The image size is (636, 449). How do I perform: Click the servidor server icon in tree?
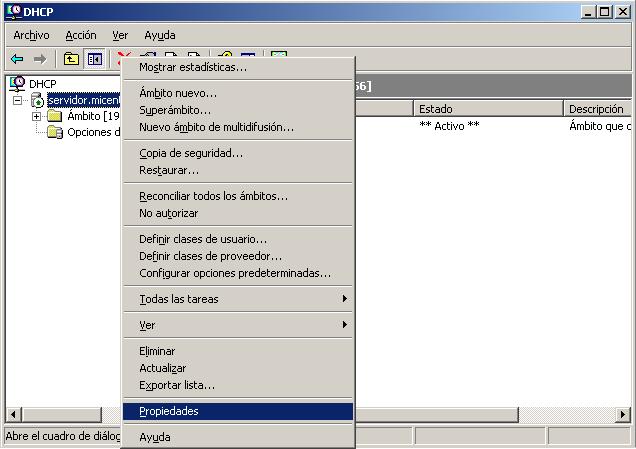(38, 100)
